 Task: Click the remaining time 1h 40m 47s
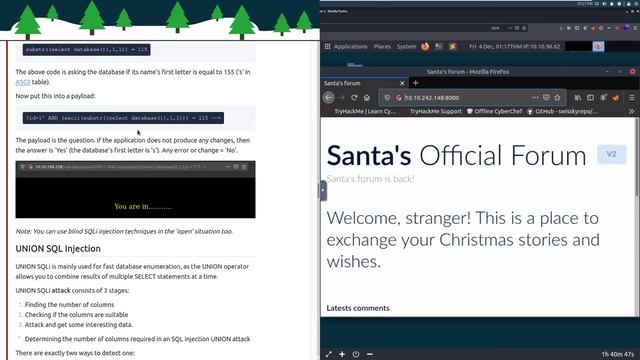click(x=618, y=354)
